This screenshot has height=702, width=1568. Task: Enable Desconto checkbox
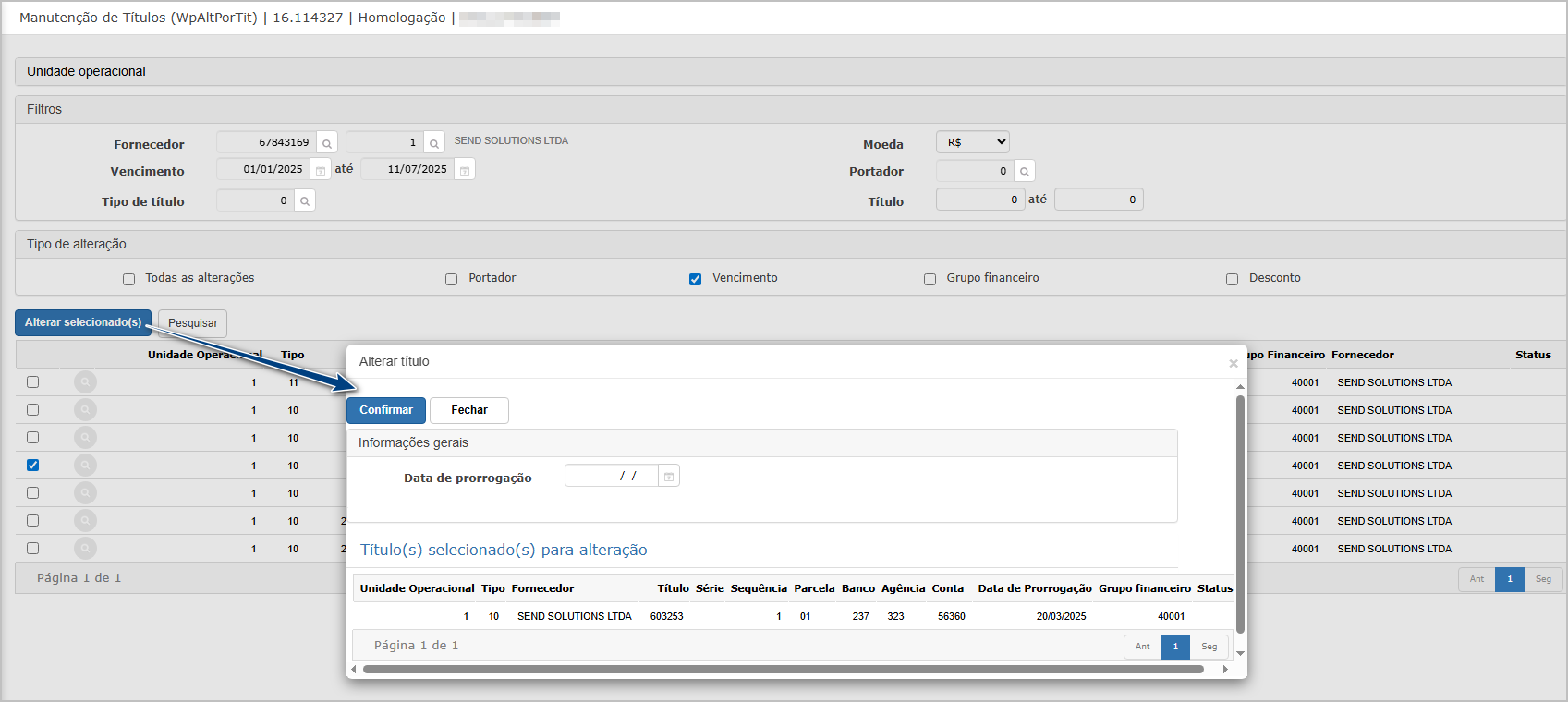tap(1233, 279)
